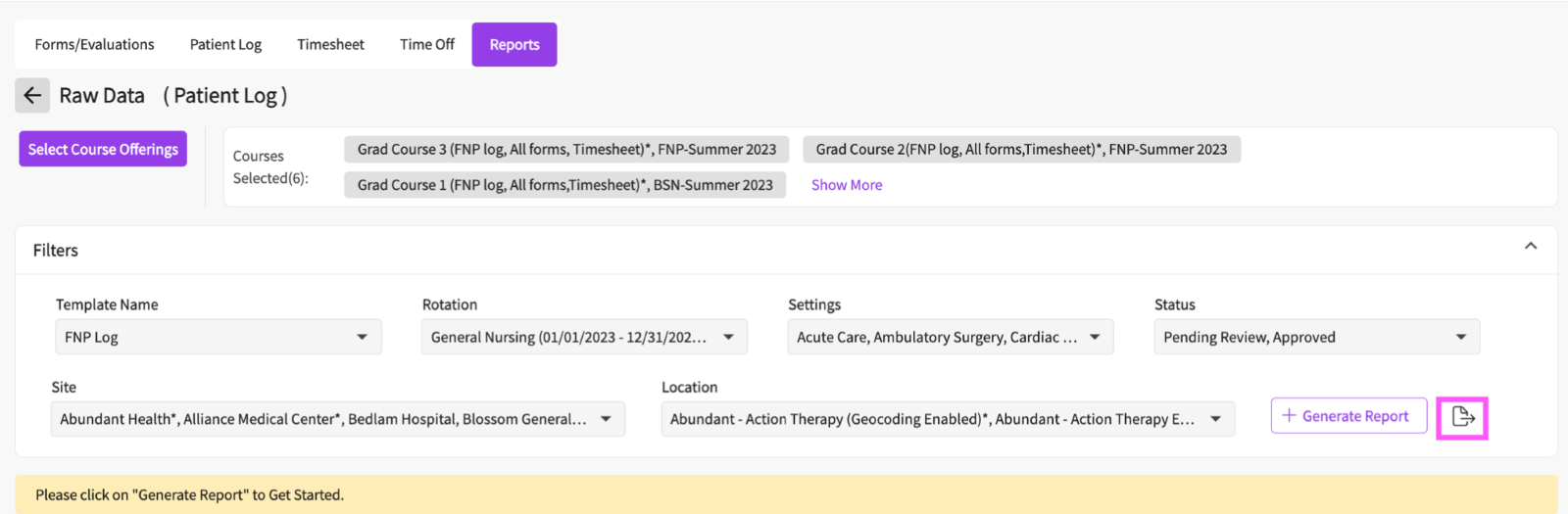Go to the Time Off tab

click(x=427, y=45)
